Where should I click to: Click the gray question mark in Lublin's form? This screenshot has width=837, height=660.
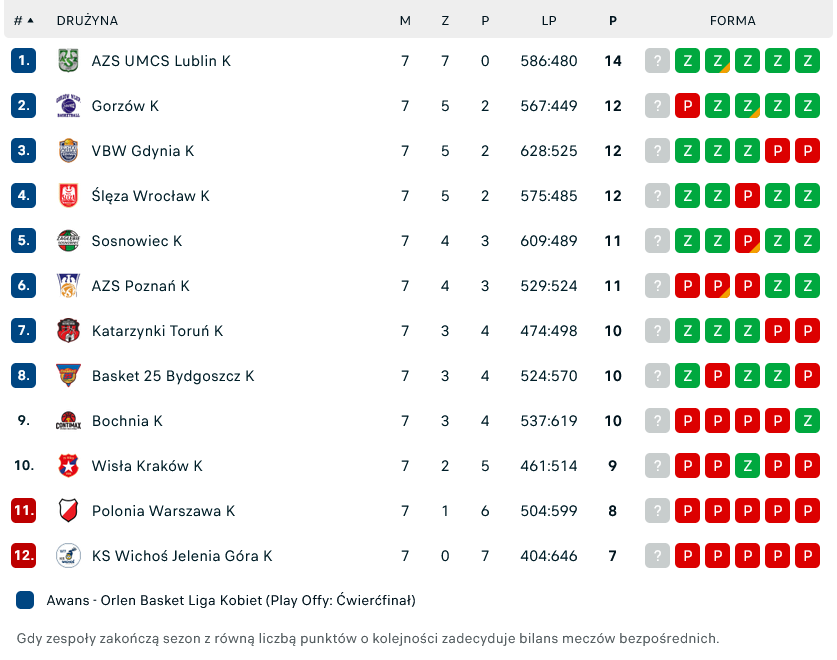(657, 61)
